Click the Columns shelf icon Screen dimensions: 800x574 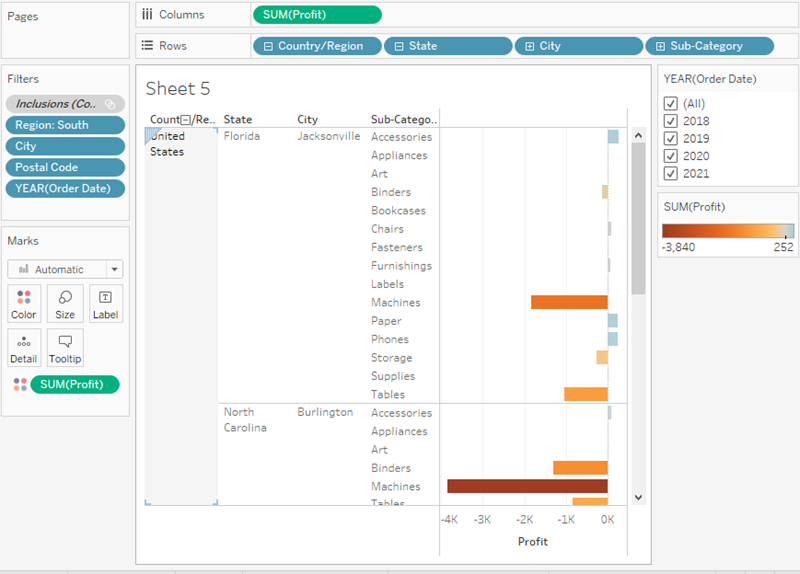point(147,14)
